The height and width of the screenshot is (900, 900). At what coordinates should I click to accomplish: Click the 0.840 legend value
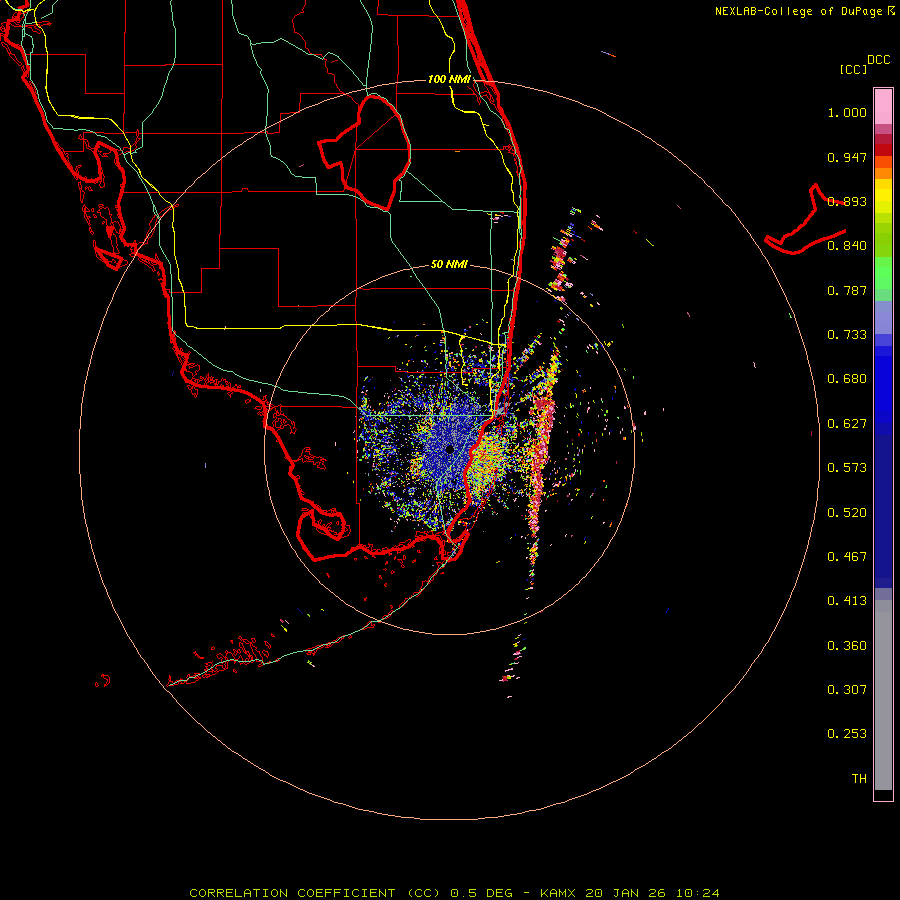coord(847,246)
